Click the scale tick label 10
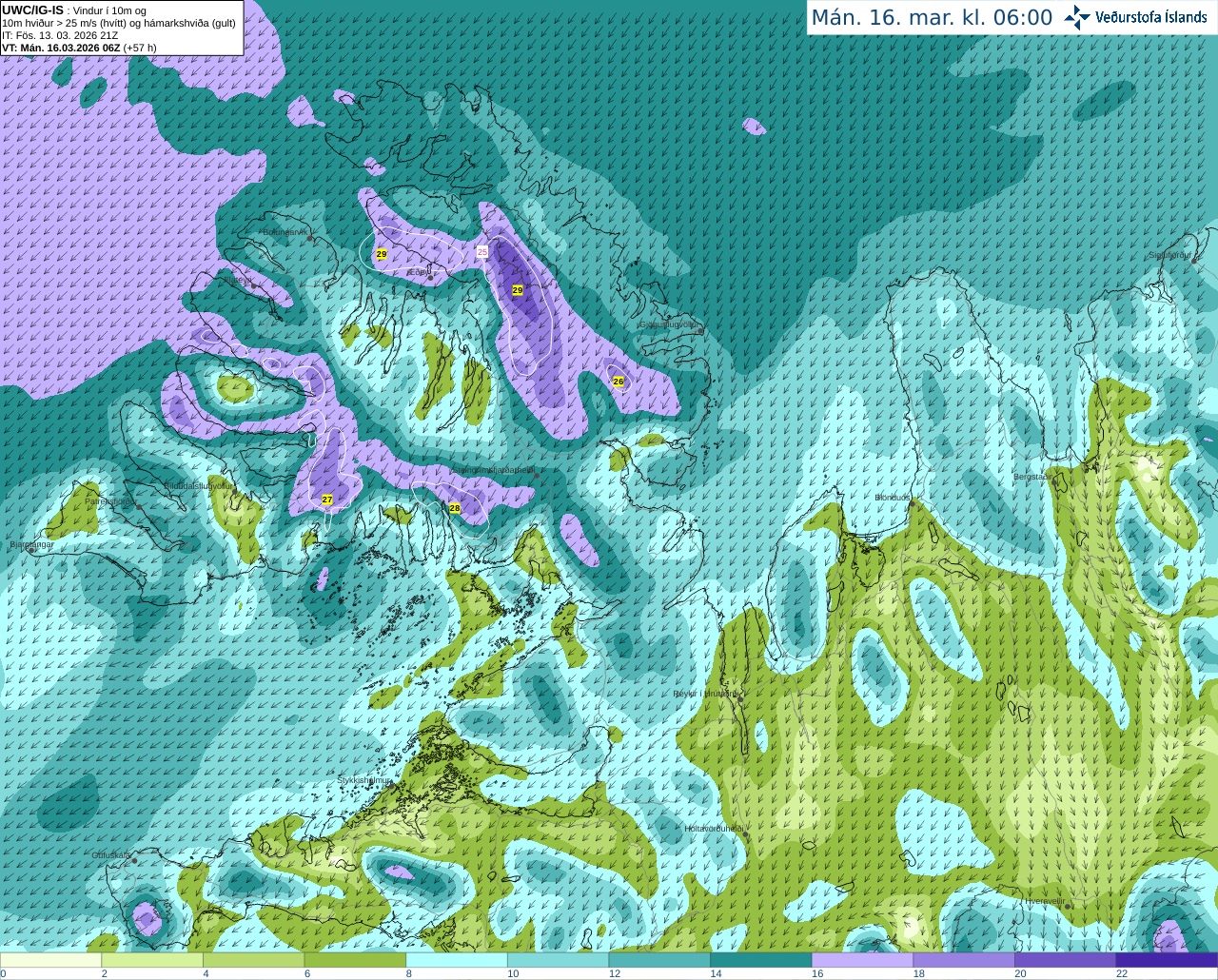 (x=513, y=973)
